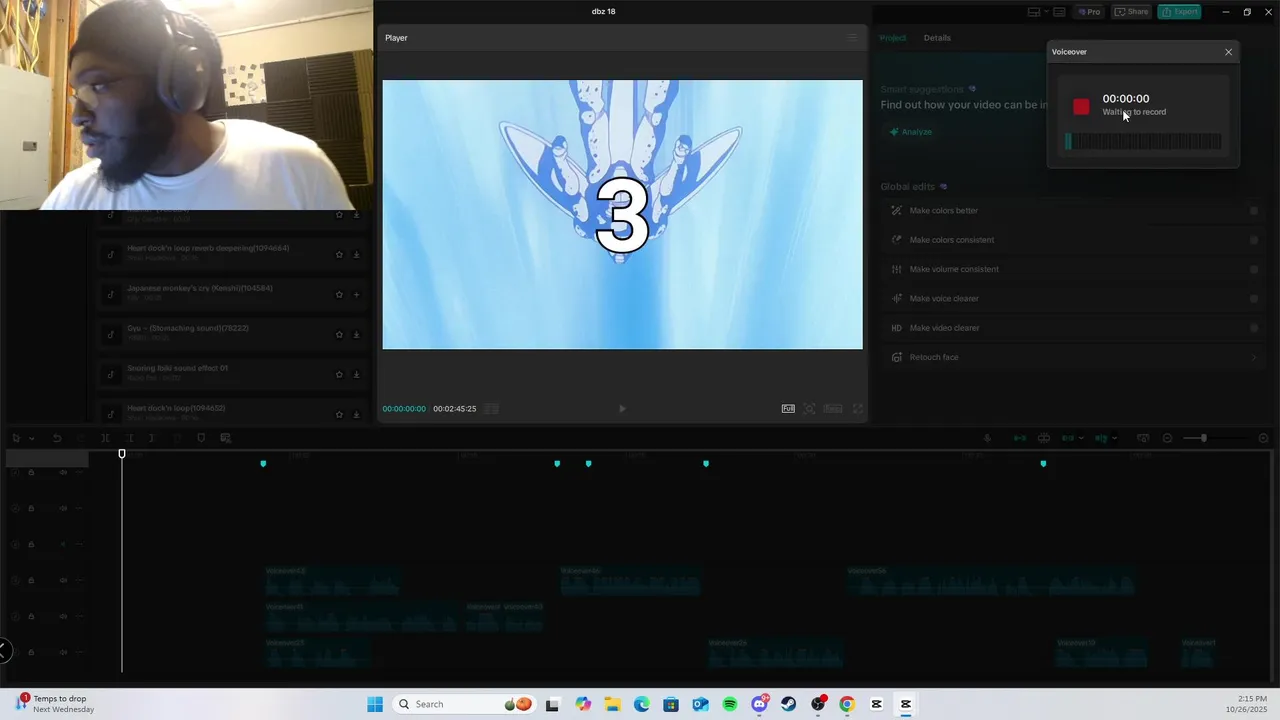
Task: Click the Pro button in title bar
Action: [1089, 12]
